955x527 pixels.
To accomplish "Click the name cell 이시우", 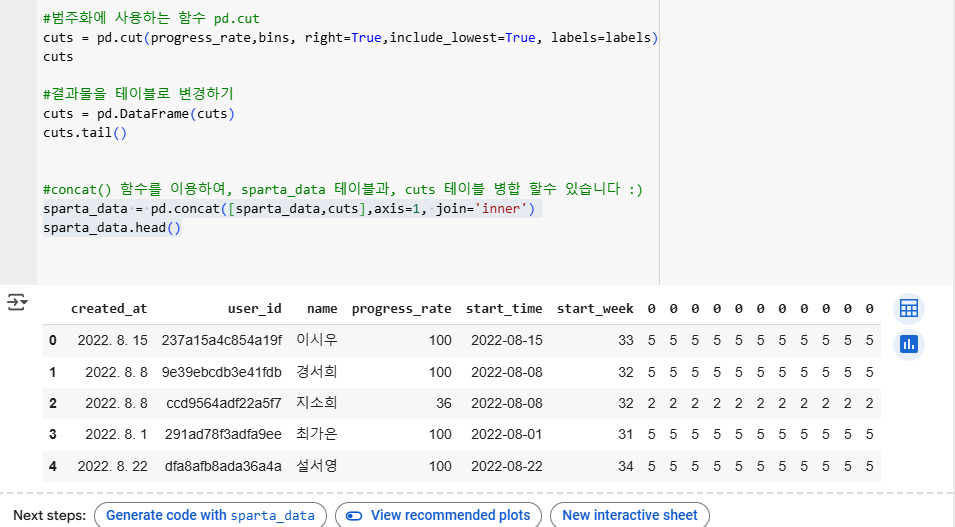I will (317, 341).
